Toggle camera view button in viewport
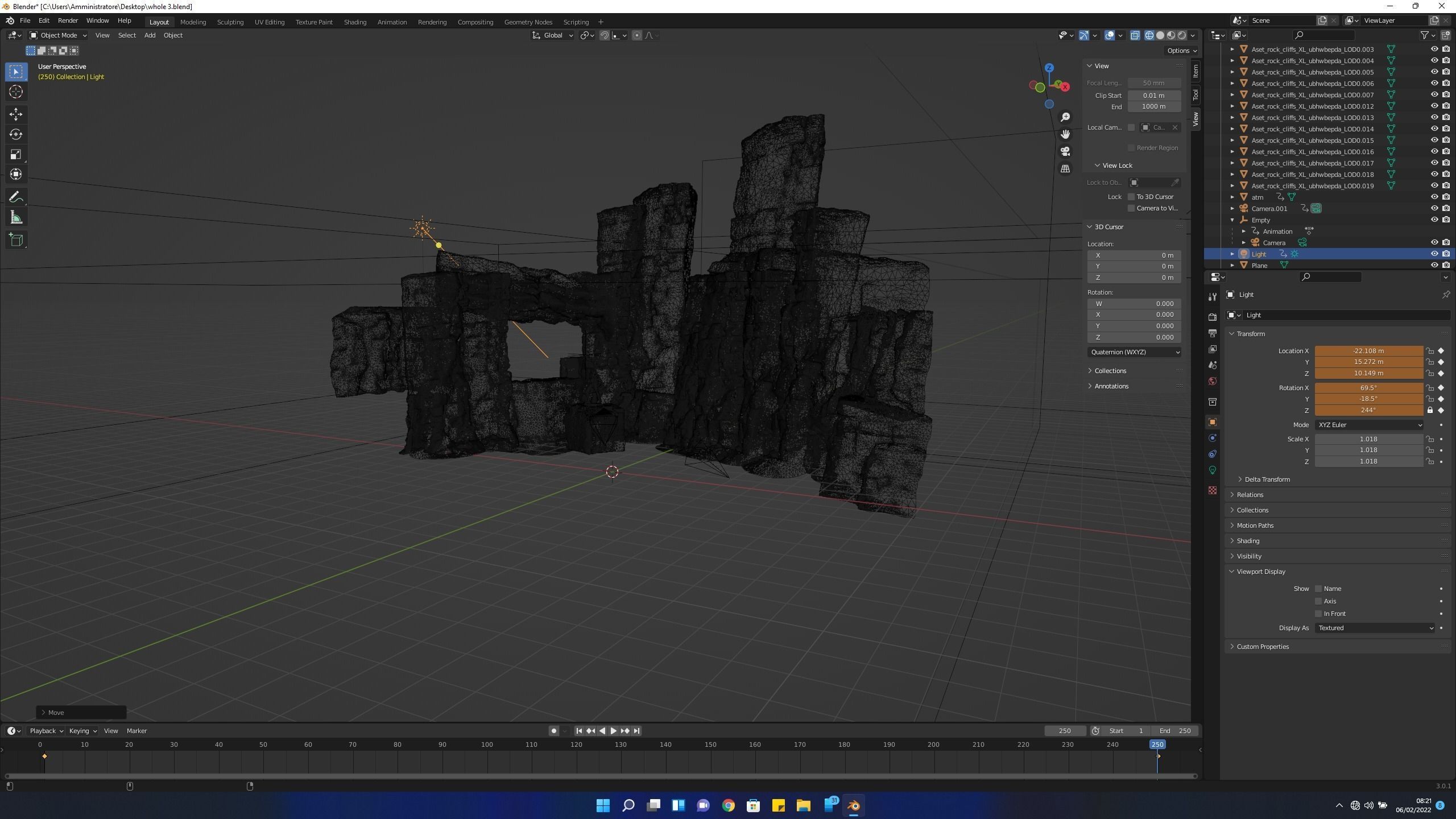1456x819 pixels. pos(1065,151)
